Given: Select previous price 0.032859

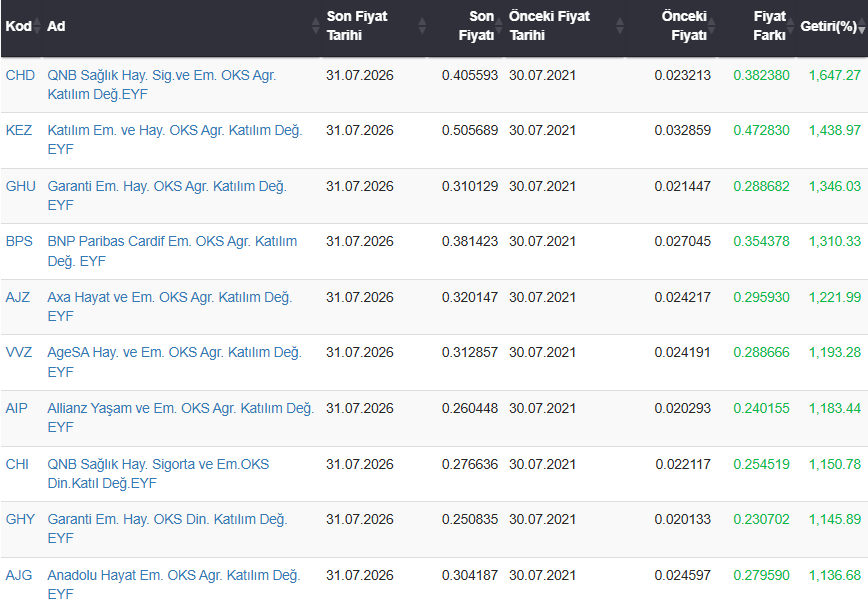Looking at the screenshot, I should (683, 130).
